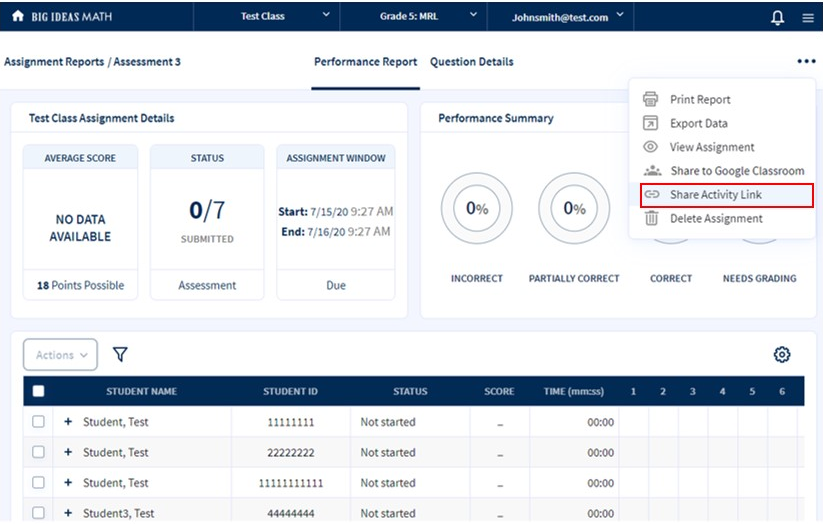Click the 18 Points Possible text

point(80,286)
